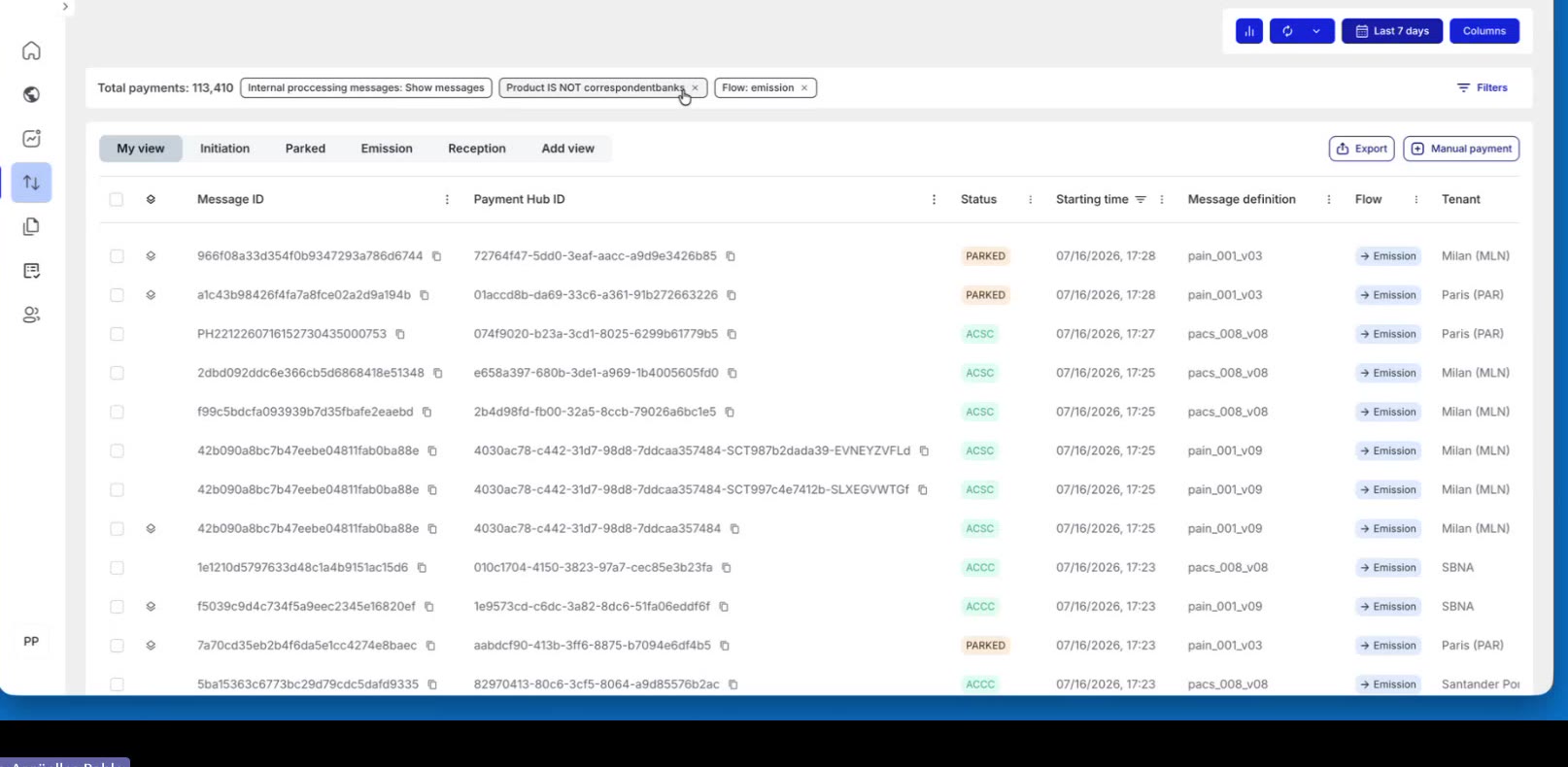Image resolution: width=1568 pixels, height=767 pixels.
Task: Click the Manual payment button
Action: click(1461, 149)
